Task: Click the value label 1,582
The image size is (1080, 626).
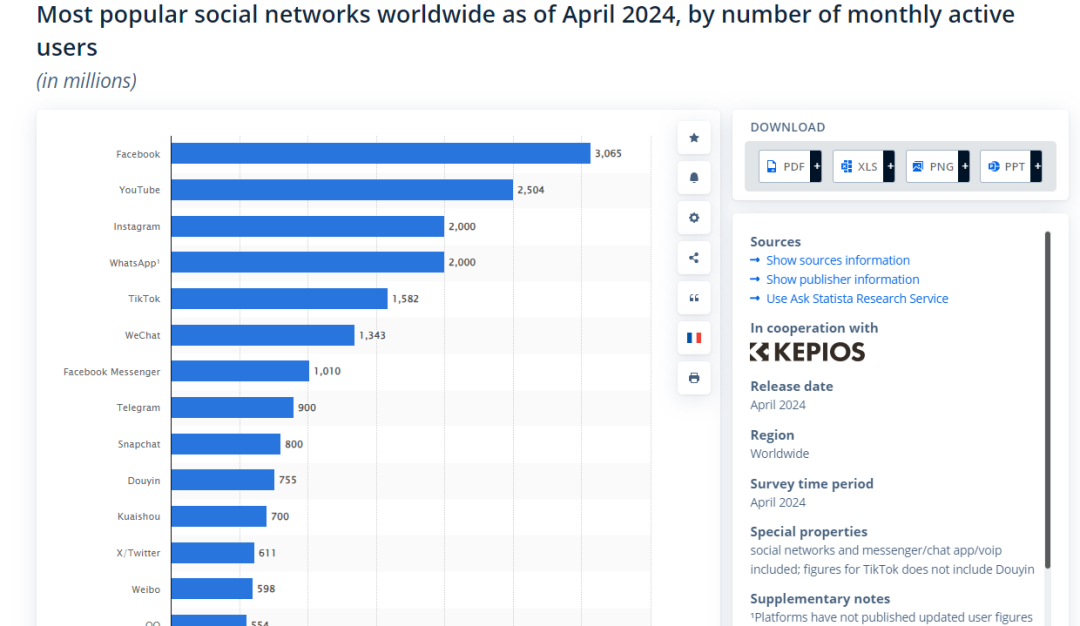Action: click(x=406, y=299)
